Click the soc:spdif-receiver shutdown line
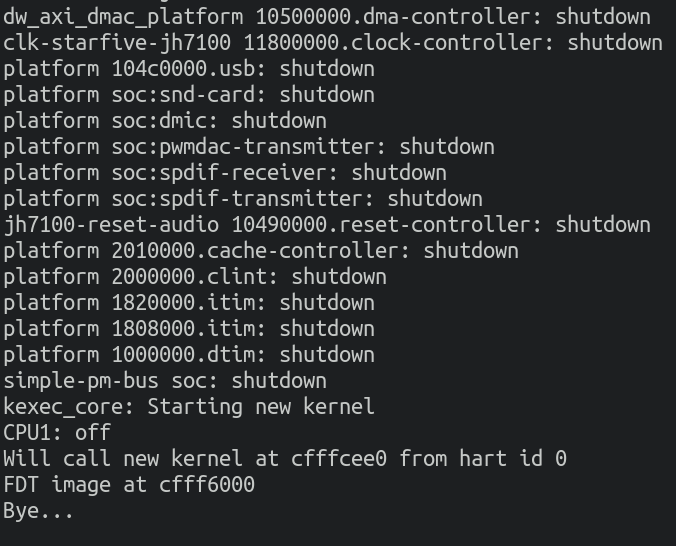Viewport: 676px width, 546px height. [225, 173]
